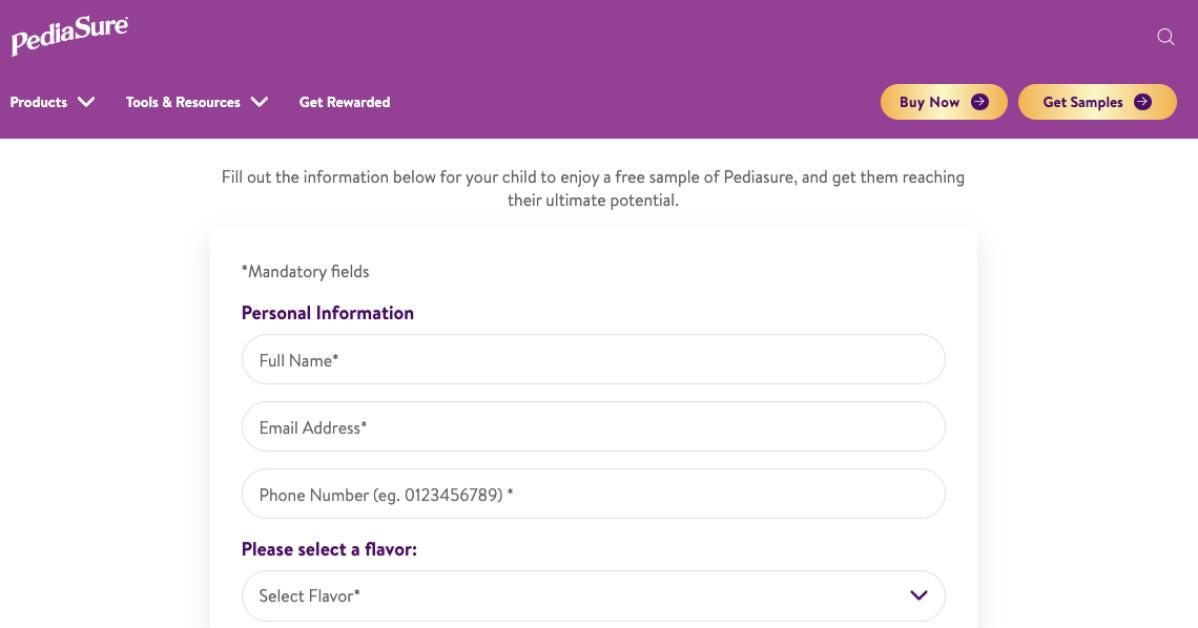The height and width of the screenshot is (628, 1198).
Task: Click the Mandatory fields note
Action: click(x=305, y=271)
